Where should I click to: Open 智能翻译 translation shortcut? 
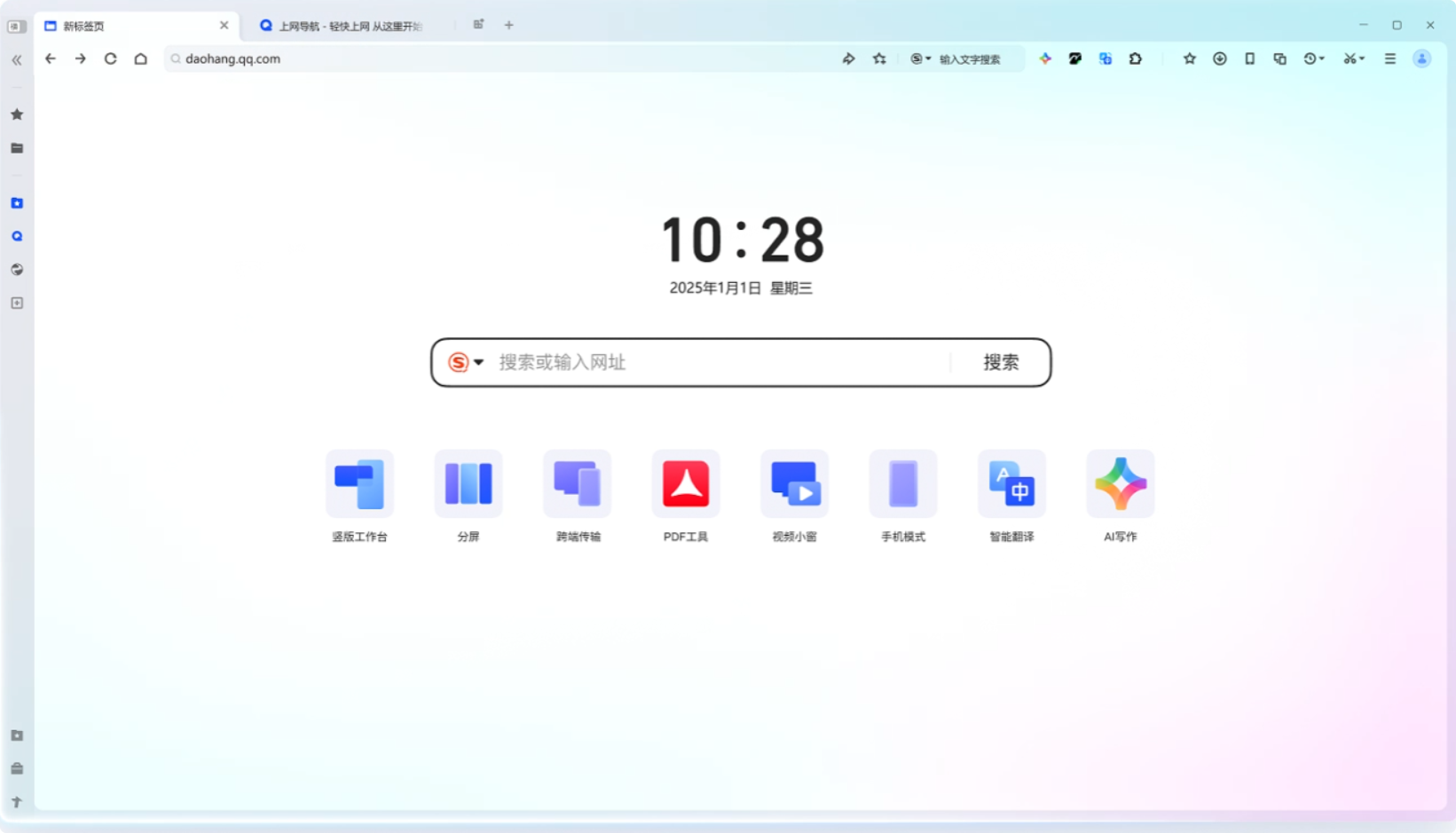1011,484
